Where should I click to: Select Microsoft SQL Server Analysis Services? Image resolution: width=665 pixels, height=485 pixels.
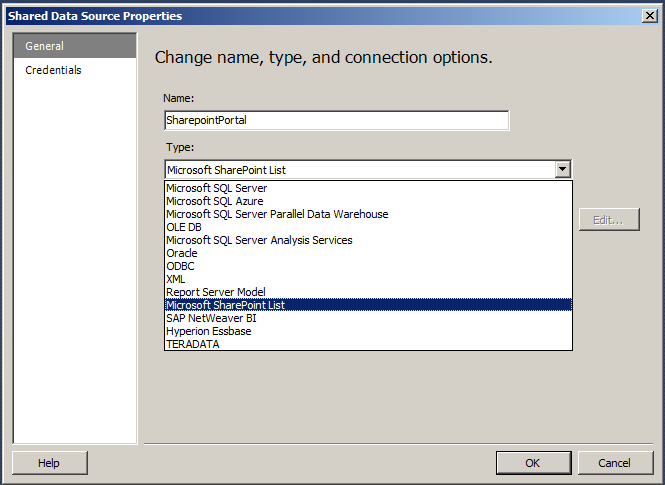point(368,240)
